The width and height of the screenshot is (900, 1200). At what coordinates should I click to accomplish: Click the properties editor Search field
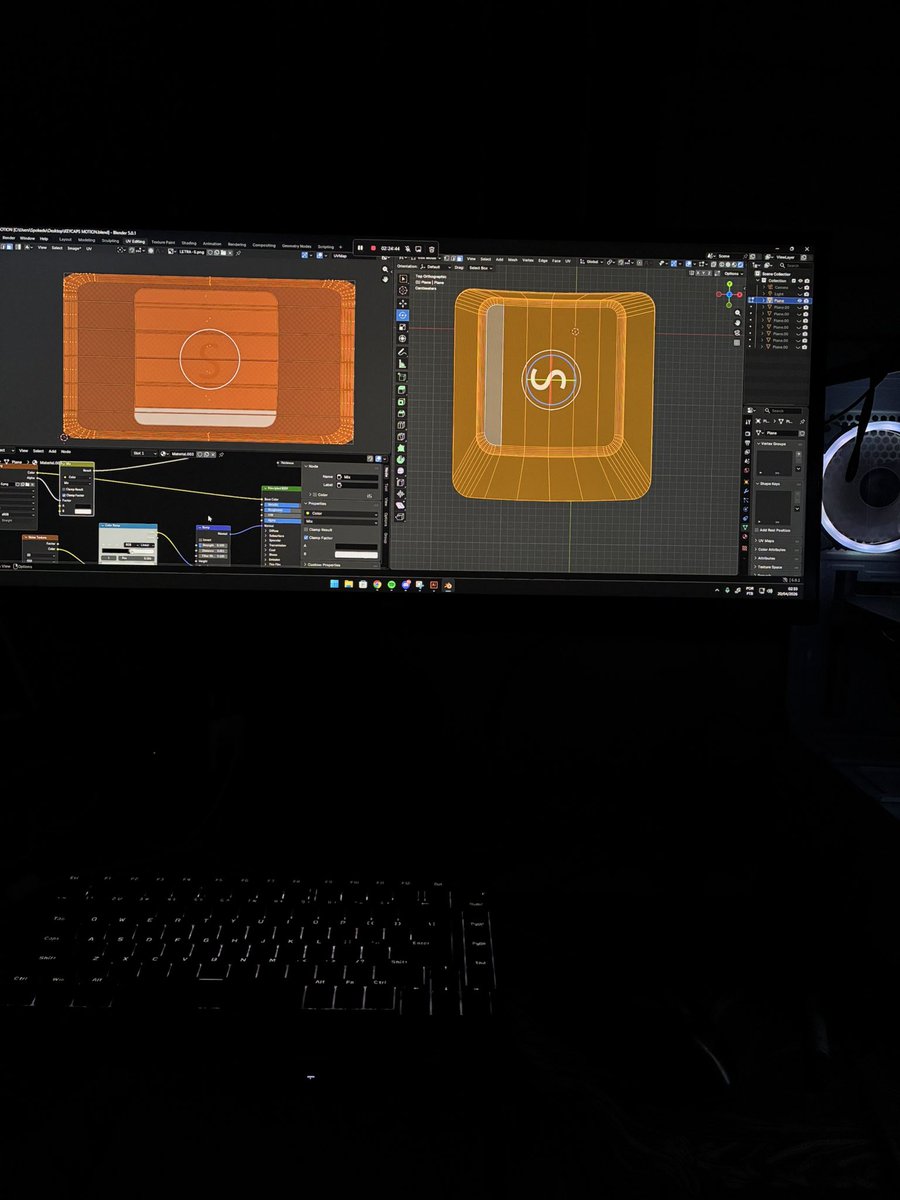click(785, 411)
